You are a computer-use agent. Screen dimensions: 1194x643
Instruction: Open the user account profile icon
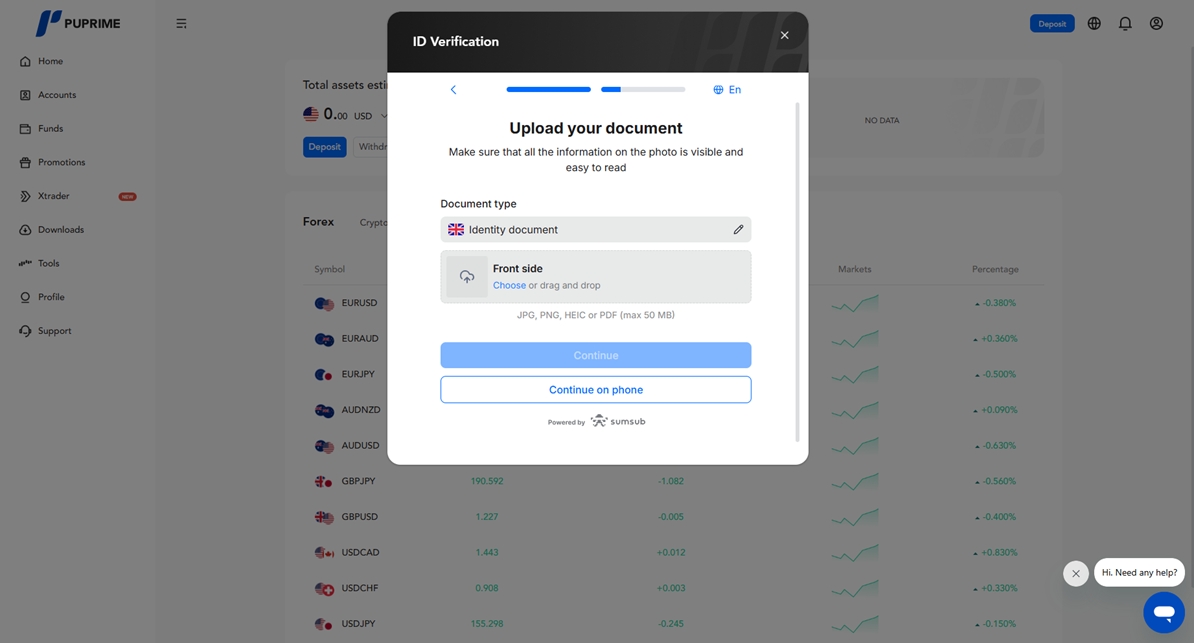(x=1156, y=23)
